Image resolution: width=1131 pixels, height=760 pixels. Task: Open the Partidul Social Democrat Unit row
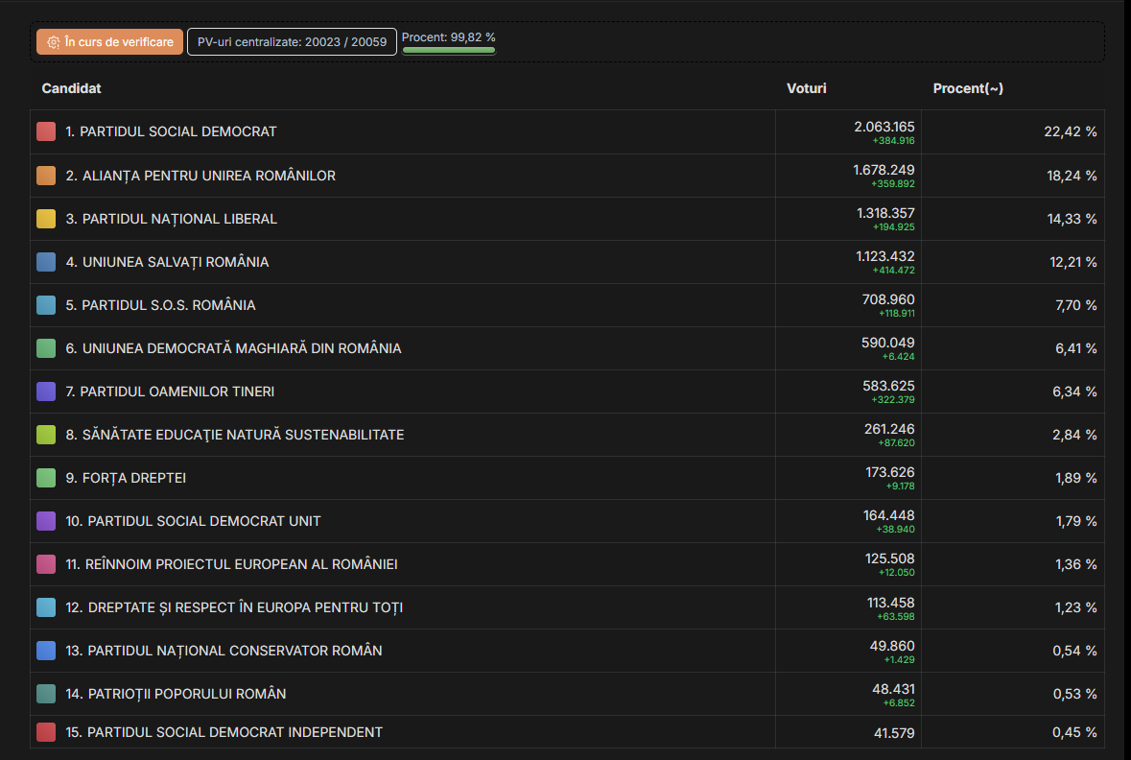pos(567,521)
